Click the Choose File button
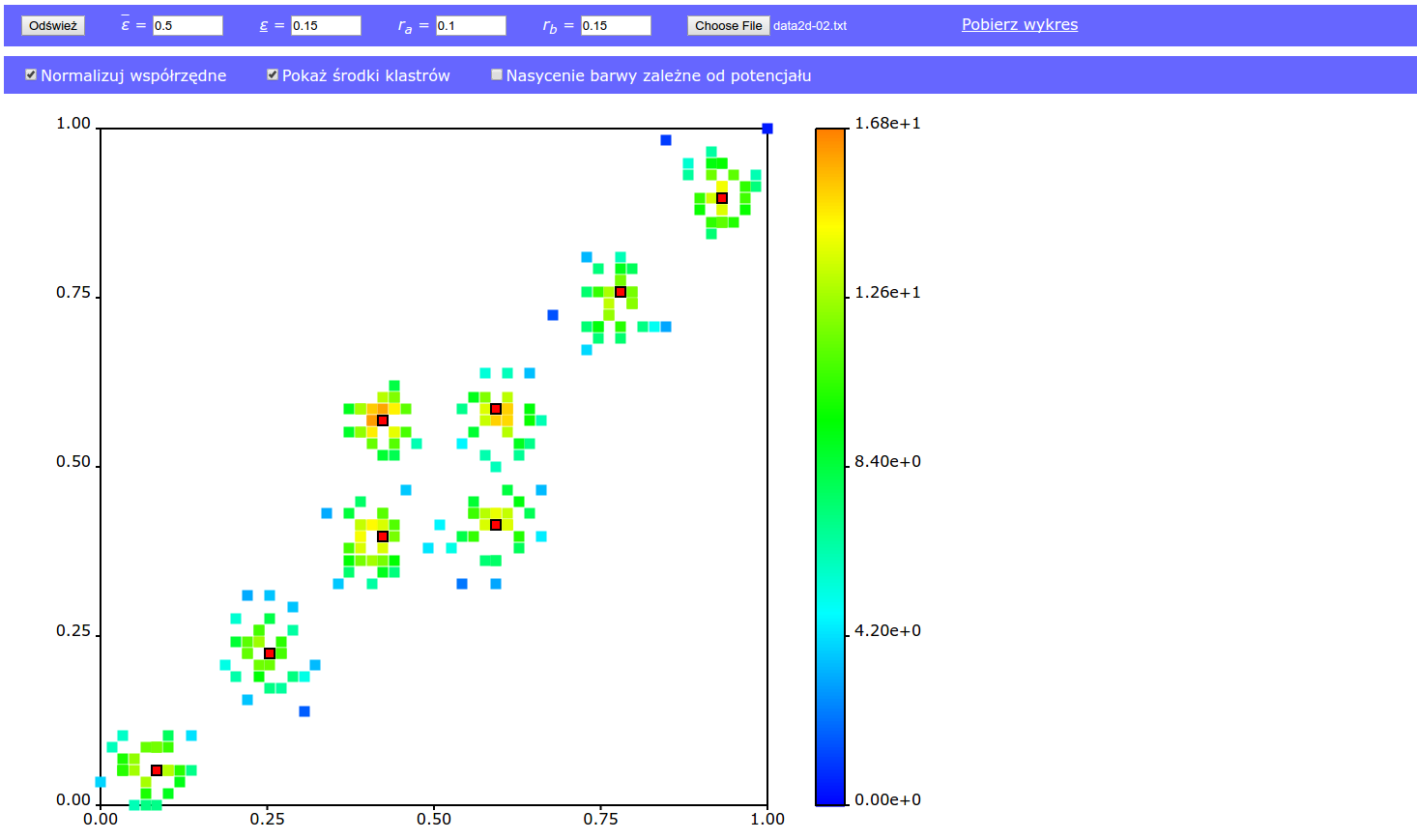 click(x=728, y=26)
